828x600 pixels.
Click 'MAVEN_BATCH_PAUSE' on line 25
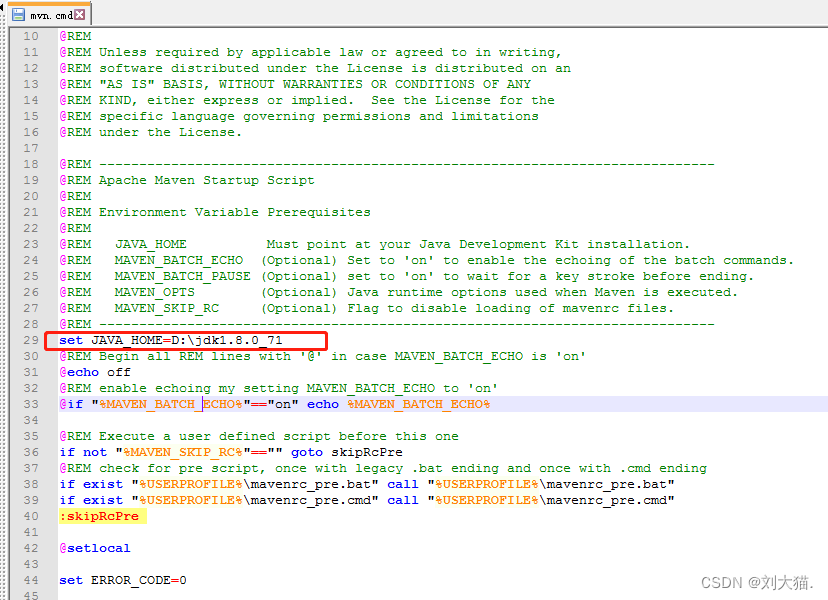(x=183, y=276)
